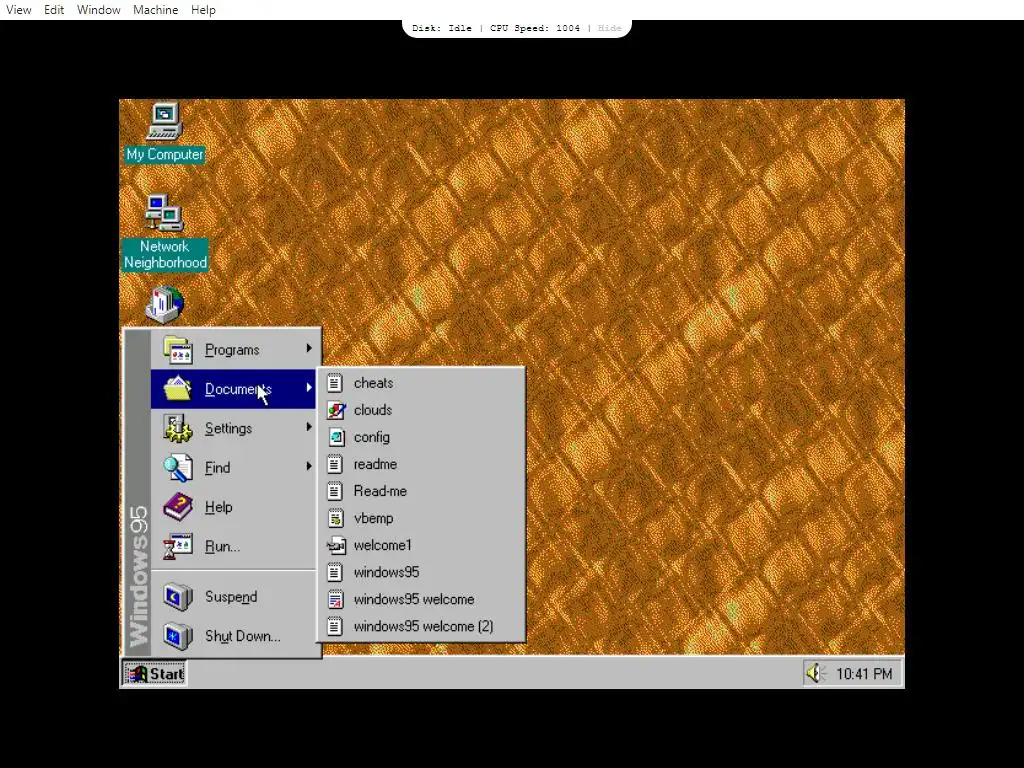Open the windows95 welcome document
The height and width of the screenshot is (768, 1024).
tap(421, 600)
